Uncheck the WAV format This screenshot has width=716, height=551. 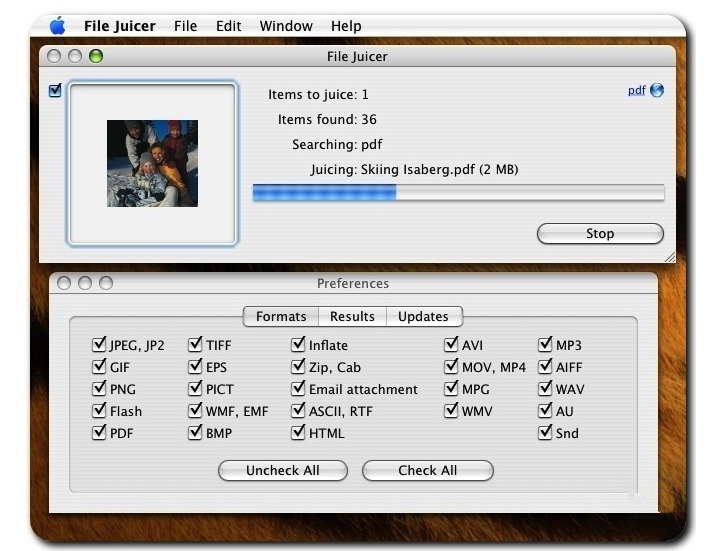545,388
